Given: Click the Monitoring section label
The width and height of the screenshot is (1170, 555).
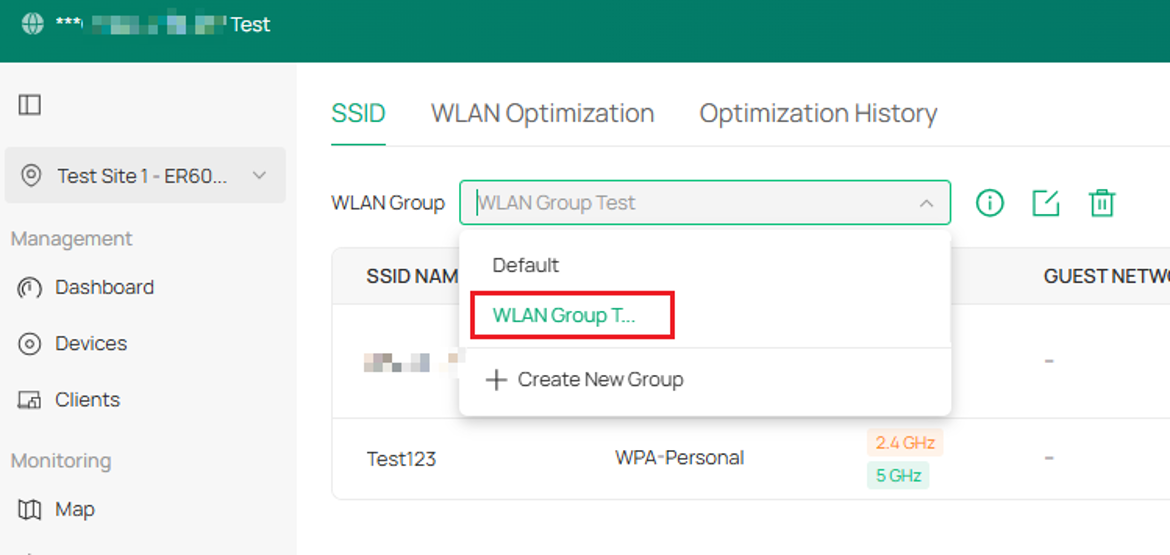Looking at the screenshot, I should (x=61, y=461).
